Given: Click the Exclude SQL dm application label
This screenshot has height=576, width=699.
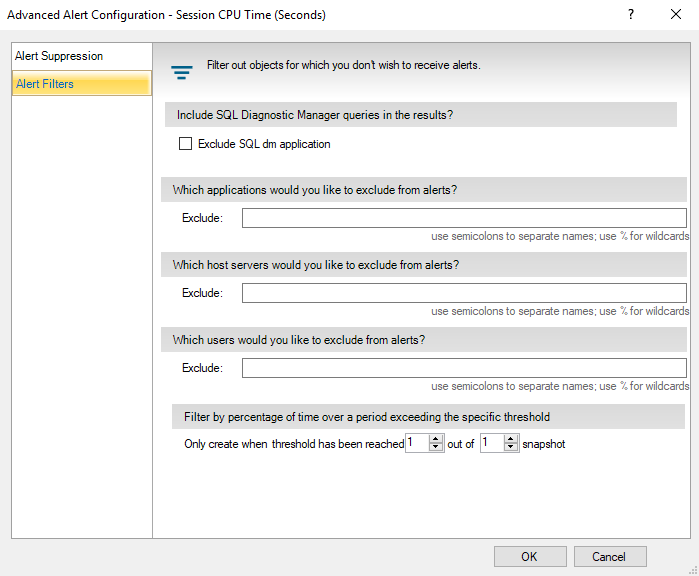Looking at the screenshot, I should click(264, 144).
